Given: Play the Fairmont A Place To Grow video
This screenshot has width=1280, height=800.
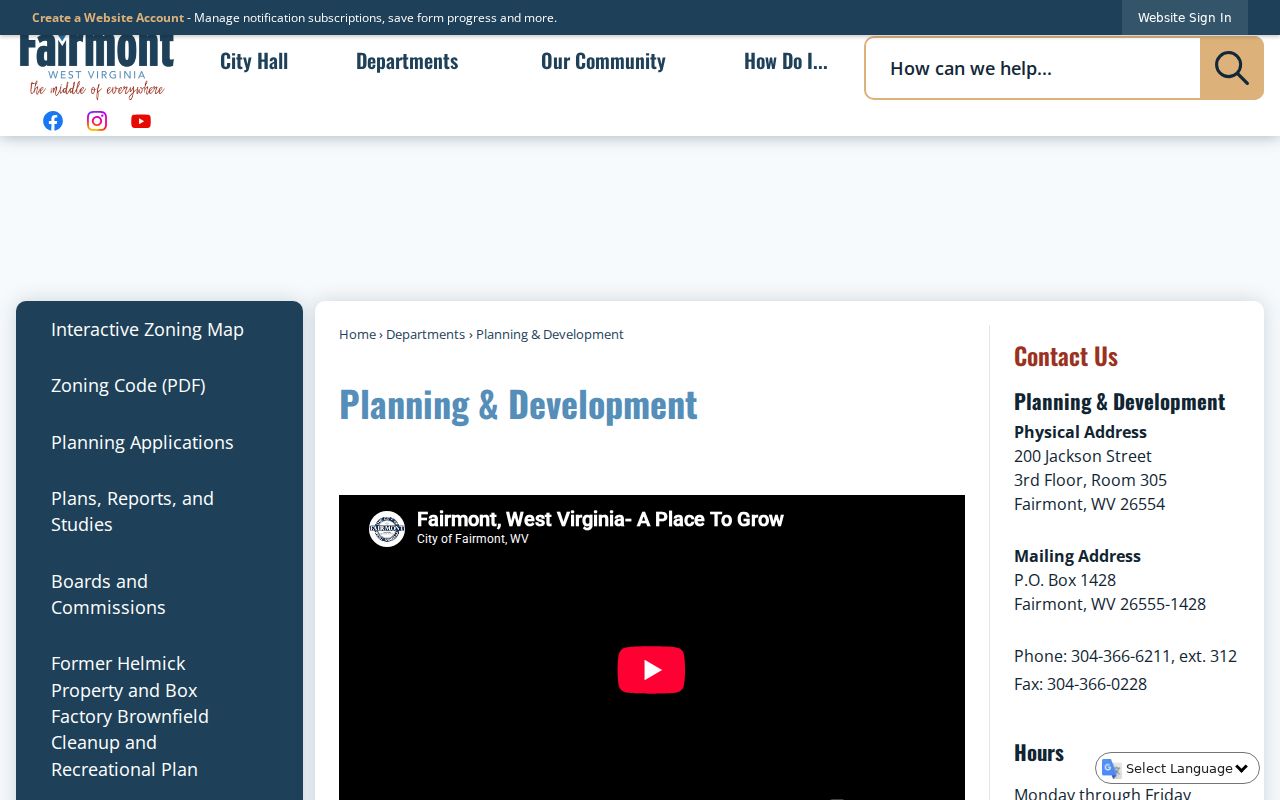Looking at the screenshot, I should (651, 670).
